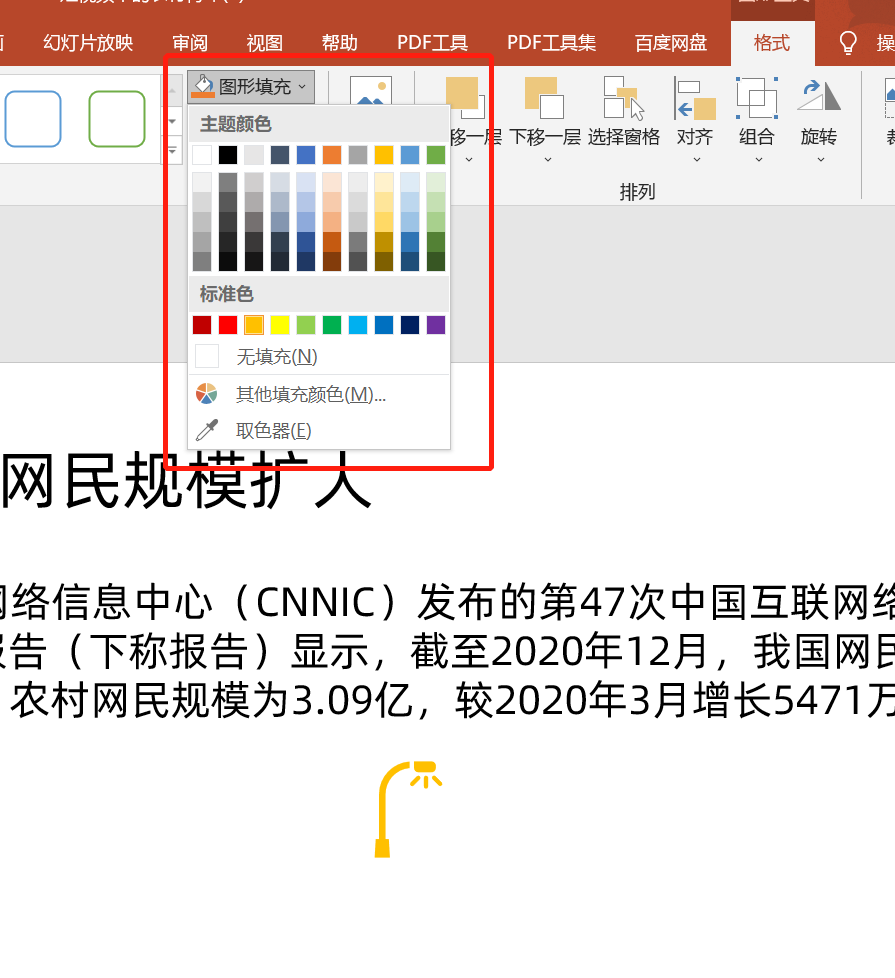Choose 无填充(N) no fill option
This screenshot has height=978, width=895.
319,357
